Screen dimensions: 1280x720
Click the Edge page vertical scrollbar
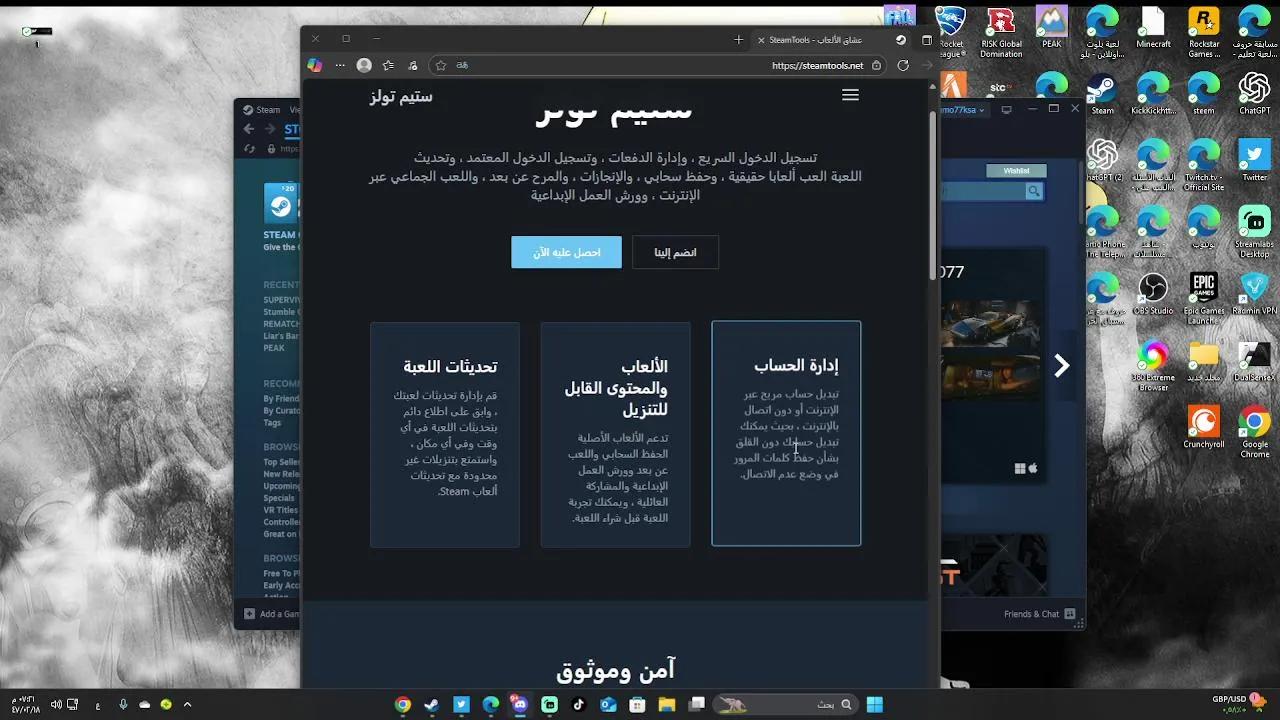coord(933,195)
